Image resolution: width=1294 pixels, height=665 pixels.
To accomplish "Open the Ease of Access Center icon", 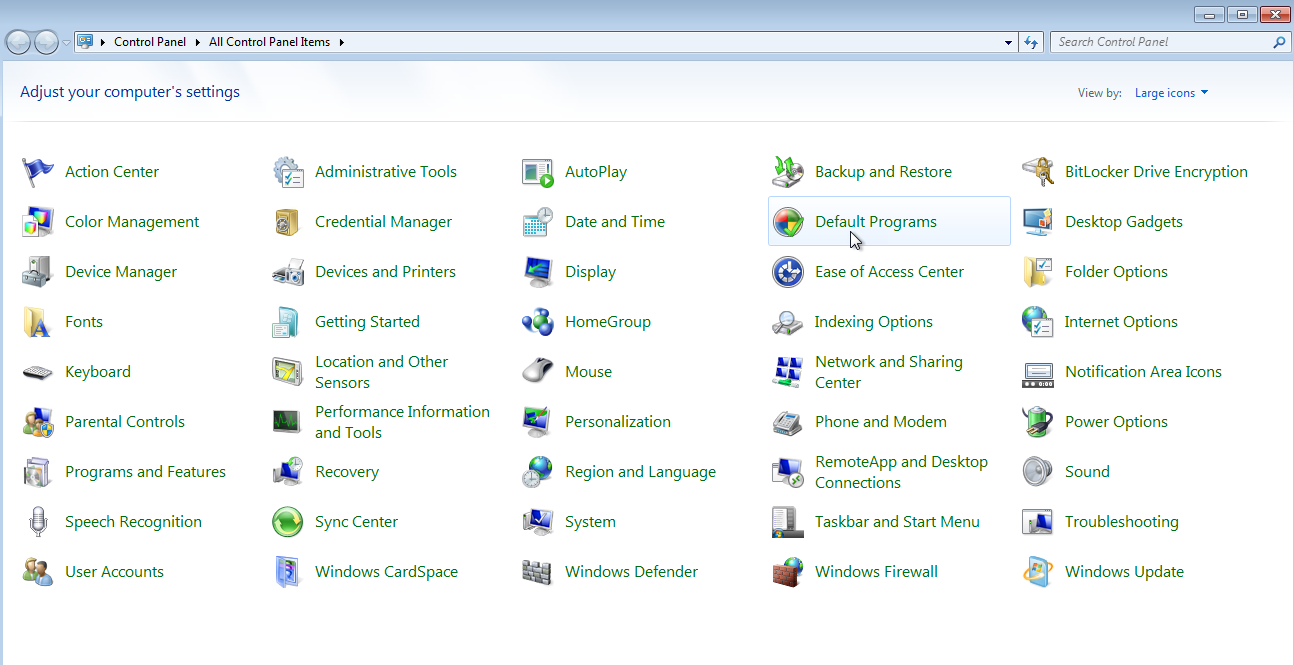I will 788,272.
